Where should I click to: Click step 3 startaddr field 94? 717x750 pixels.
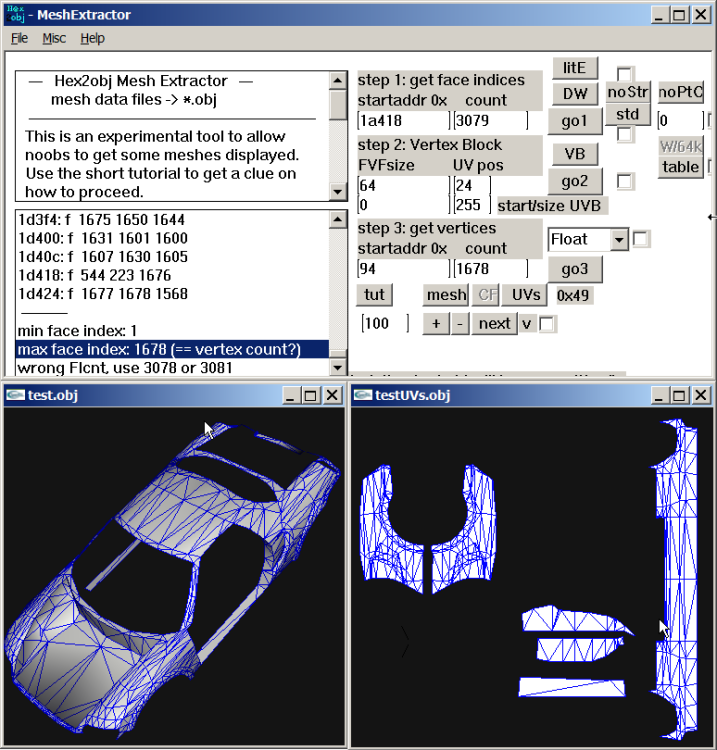pos(403,269)
